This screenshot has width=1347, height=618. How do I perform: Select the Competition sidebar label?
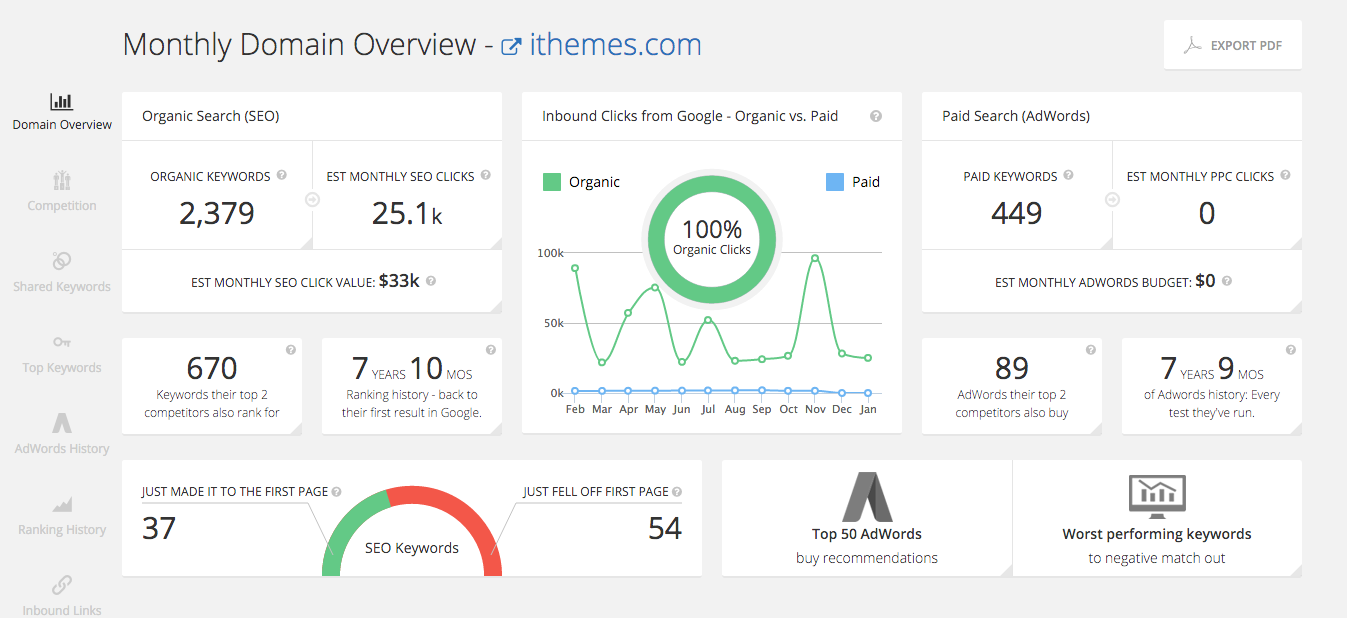pos(62,206)
